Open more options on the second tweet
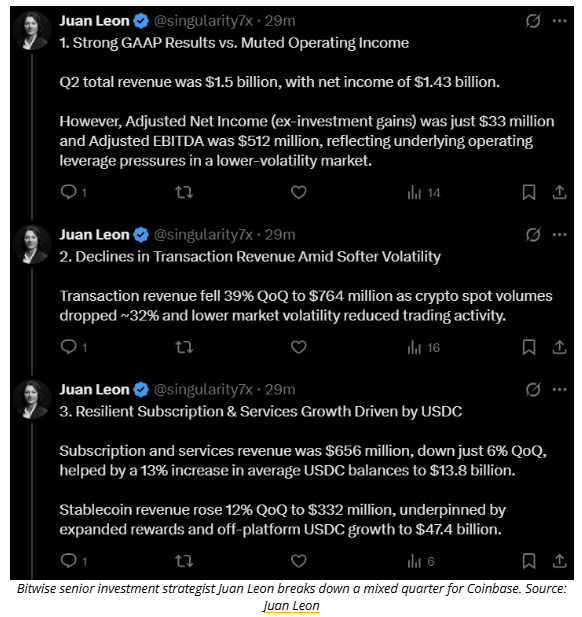This screenshot has width=582, height=617. click(x=559, y=235)
